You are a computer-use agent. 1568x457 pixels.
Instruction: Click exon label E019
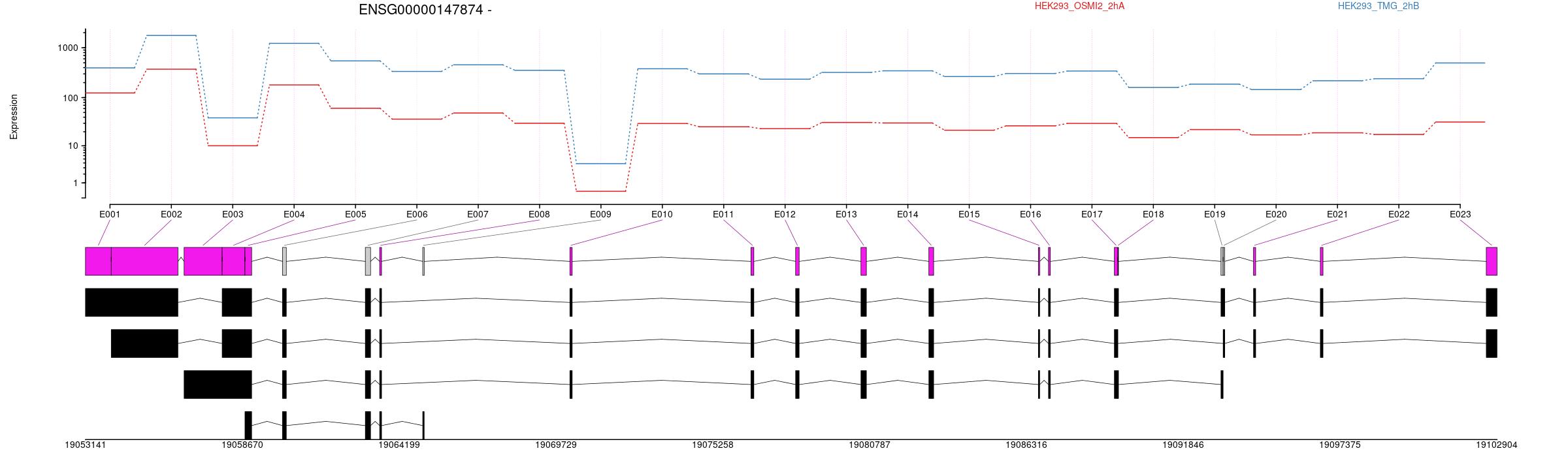click(x=1215, y=214)
